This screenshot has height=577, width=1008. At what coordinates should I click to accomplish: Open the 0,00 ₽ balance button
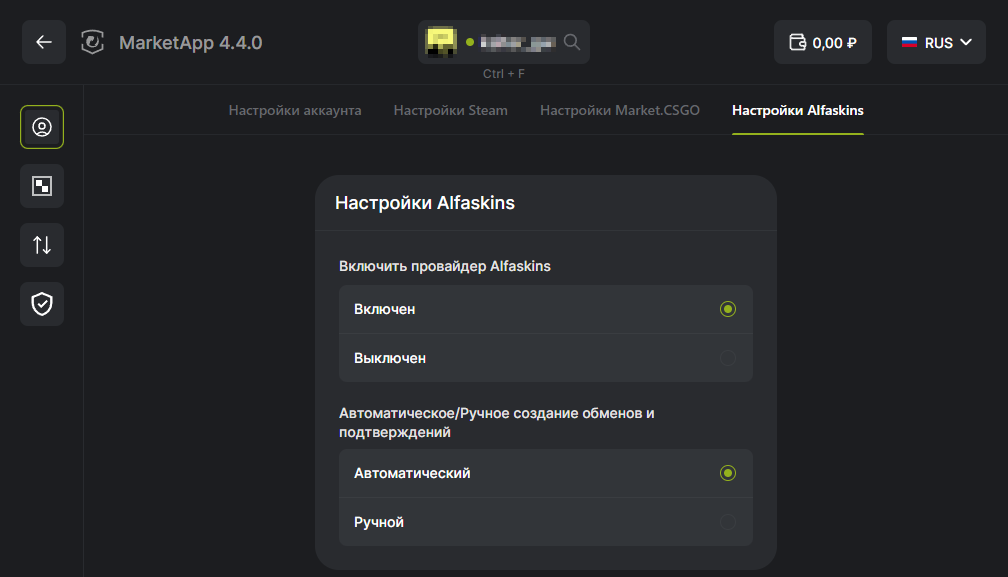823,42
